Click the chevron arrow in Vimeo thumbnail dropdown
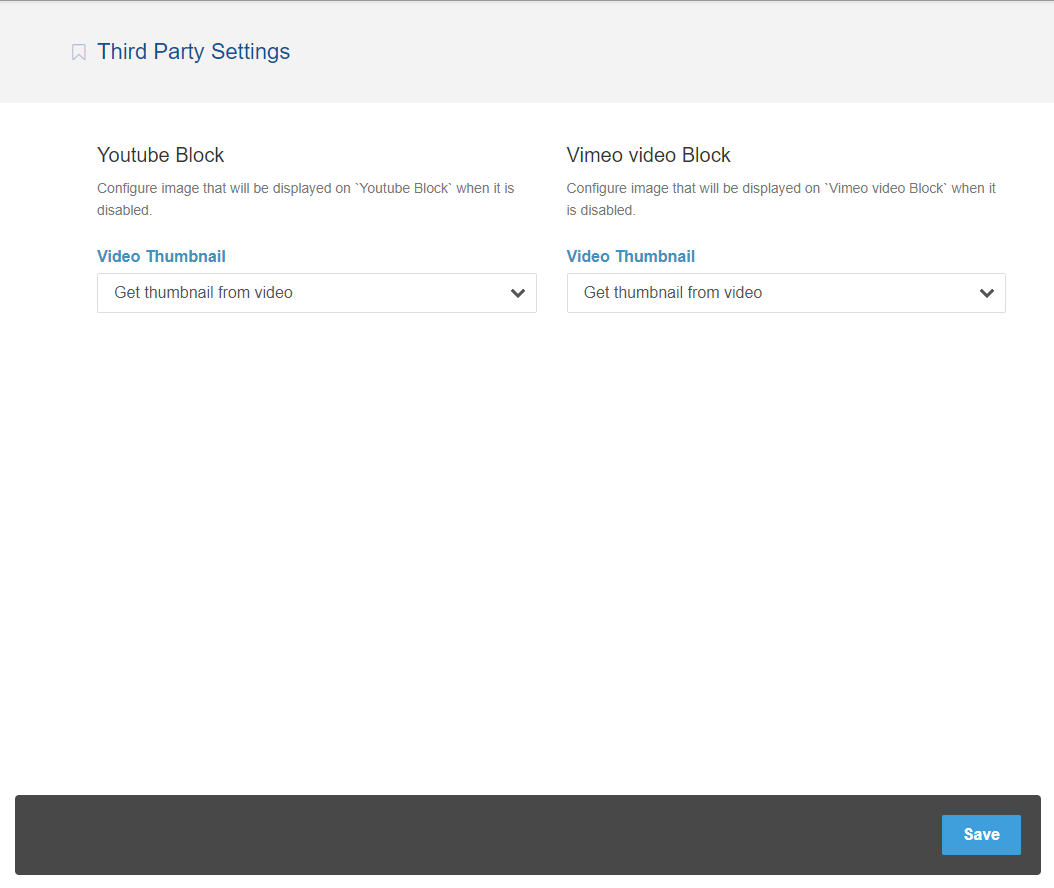The height and width of the screenshot is (888, 1054). click(x=987, y=293)
